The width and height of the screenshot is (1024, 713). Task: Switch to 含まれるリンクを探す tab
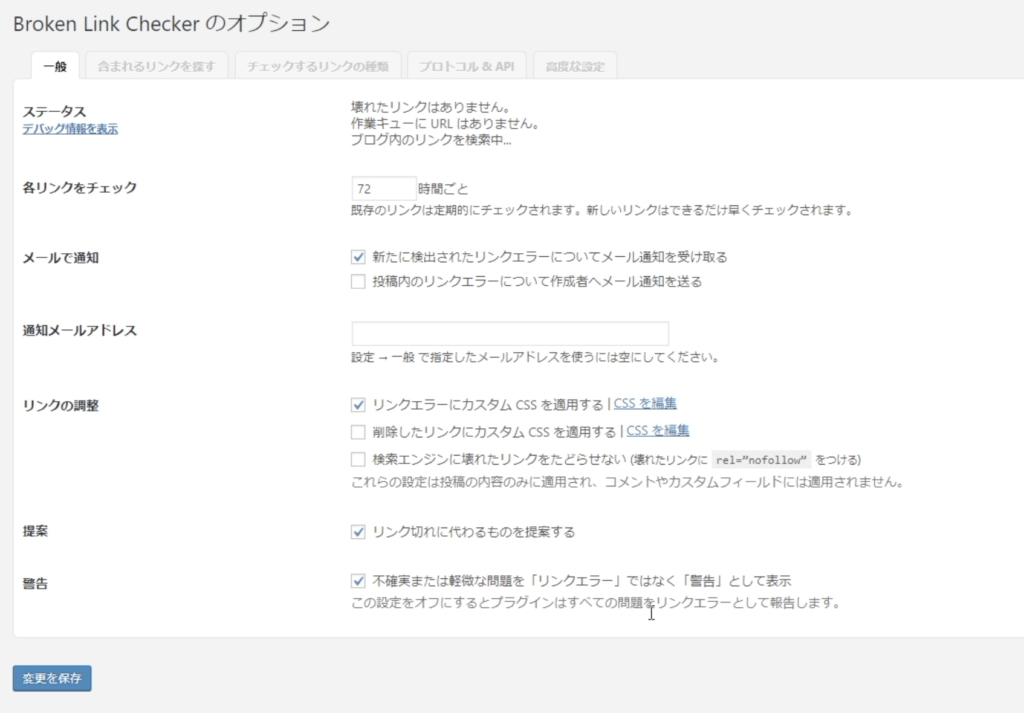pyautogui.click(x=157, y=66)
